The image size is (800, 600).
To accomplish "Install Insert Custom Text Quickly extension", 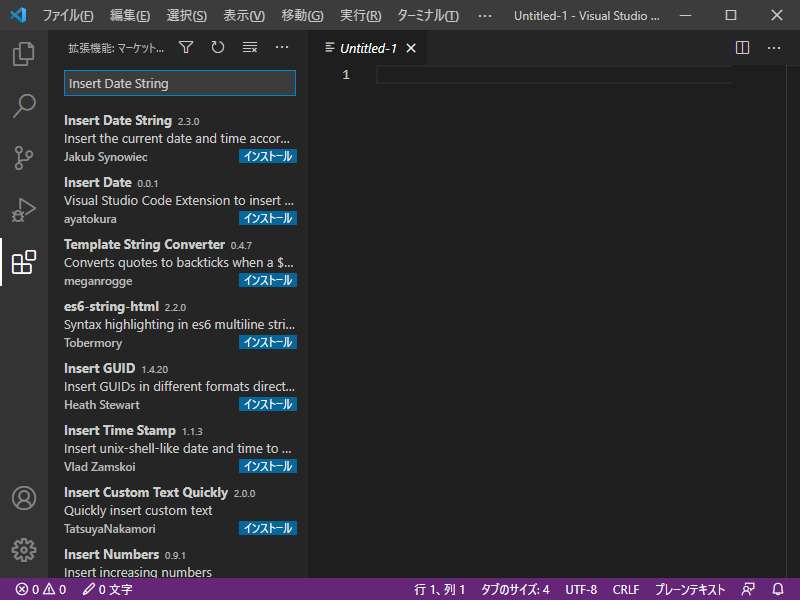I will pyautogui.click(x=268, y=529).
